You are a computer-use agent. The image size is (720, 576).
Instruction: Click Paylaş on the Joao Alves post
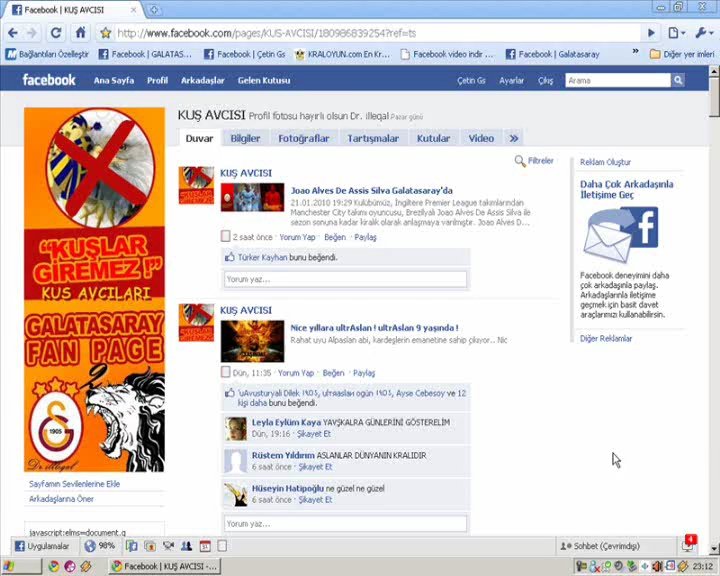366,237
